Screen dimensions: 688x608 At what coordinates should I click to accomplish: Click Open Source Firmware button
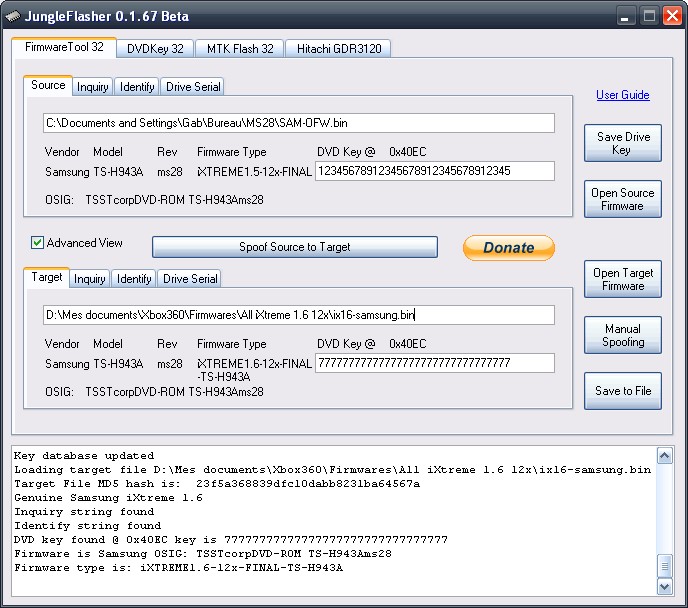click(x=623, y=199)
